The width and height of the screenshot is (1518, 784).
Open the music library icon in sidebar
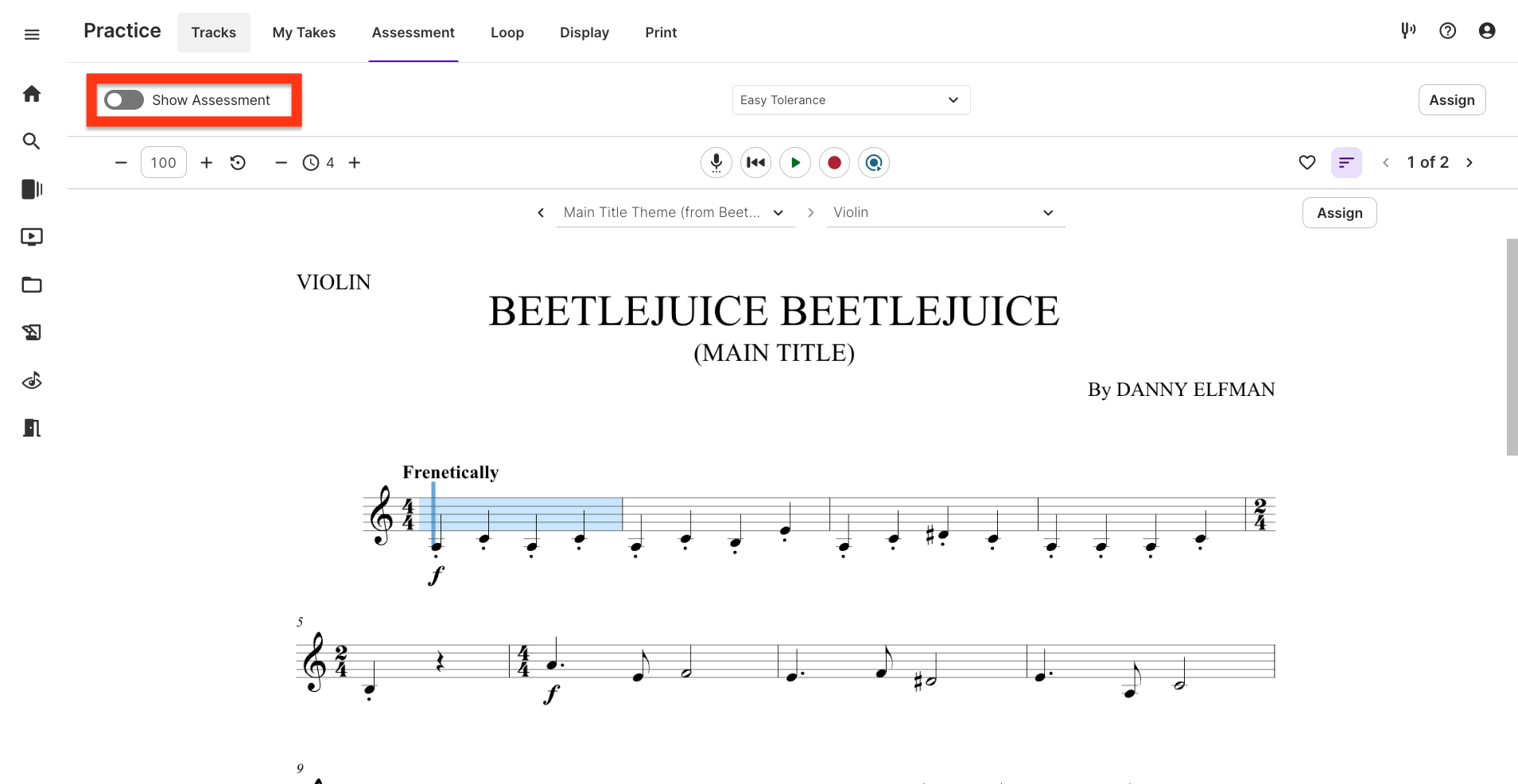click(32, 189)
